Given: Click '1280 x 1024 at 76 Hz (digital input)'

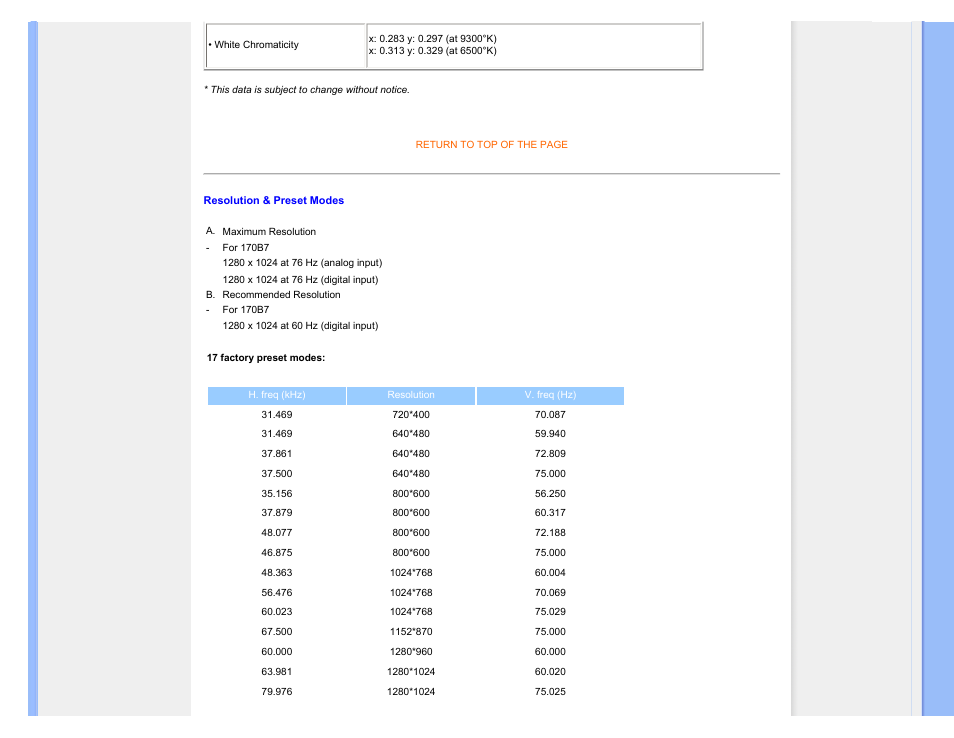Looking at the screenshot, I should coord(300,280).
